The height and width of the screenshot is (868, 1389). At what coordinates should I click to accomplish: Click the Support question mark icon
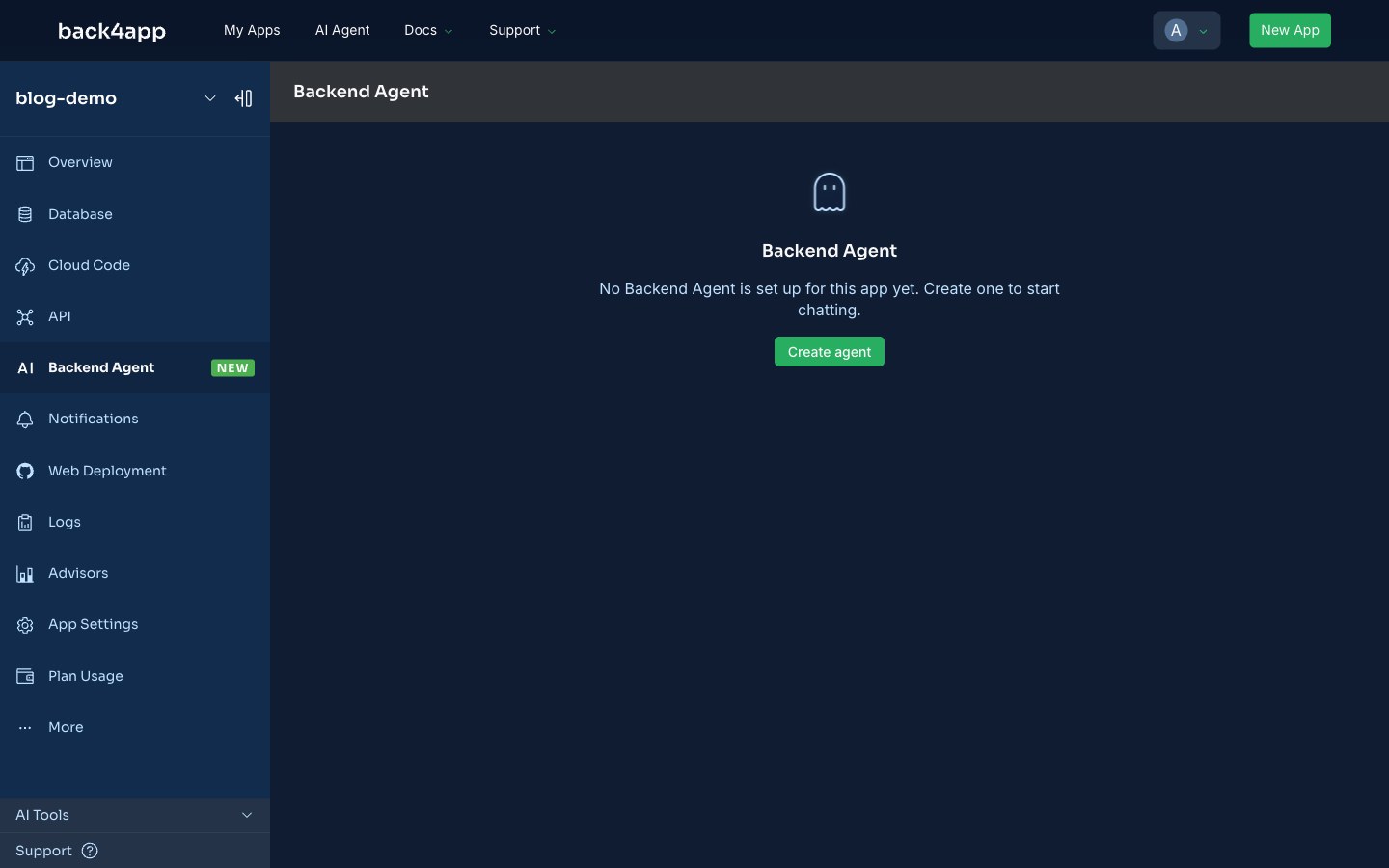click(90, 851)
